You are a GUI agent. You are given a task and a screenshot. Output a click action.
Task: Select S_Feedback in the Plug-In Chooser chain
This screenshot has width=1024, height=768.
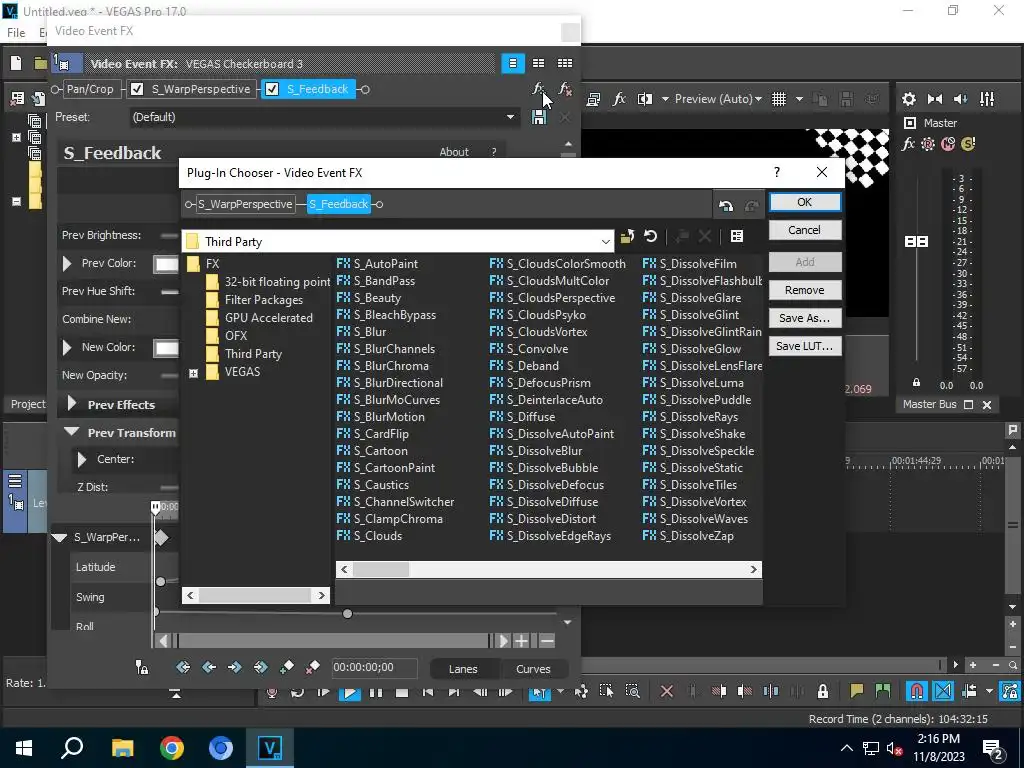338,204
